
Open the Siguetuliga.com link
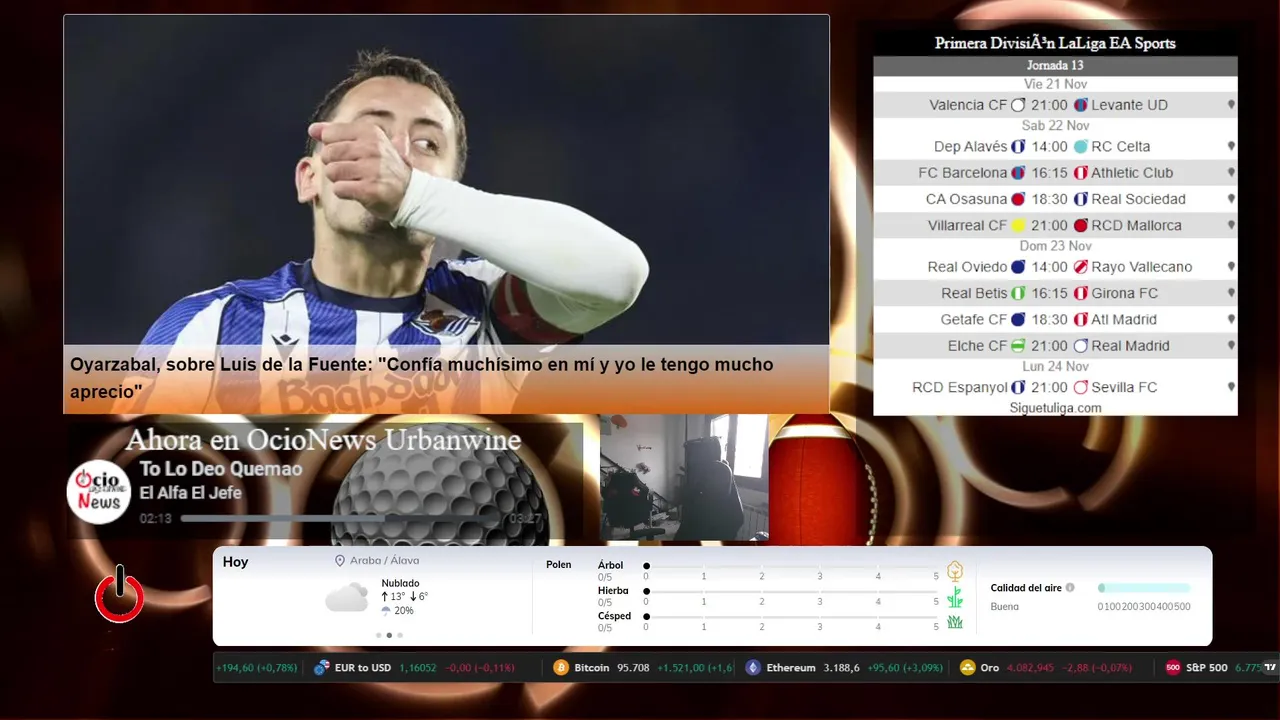[1055, 408]
